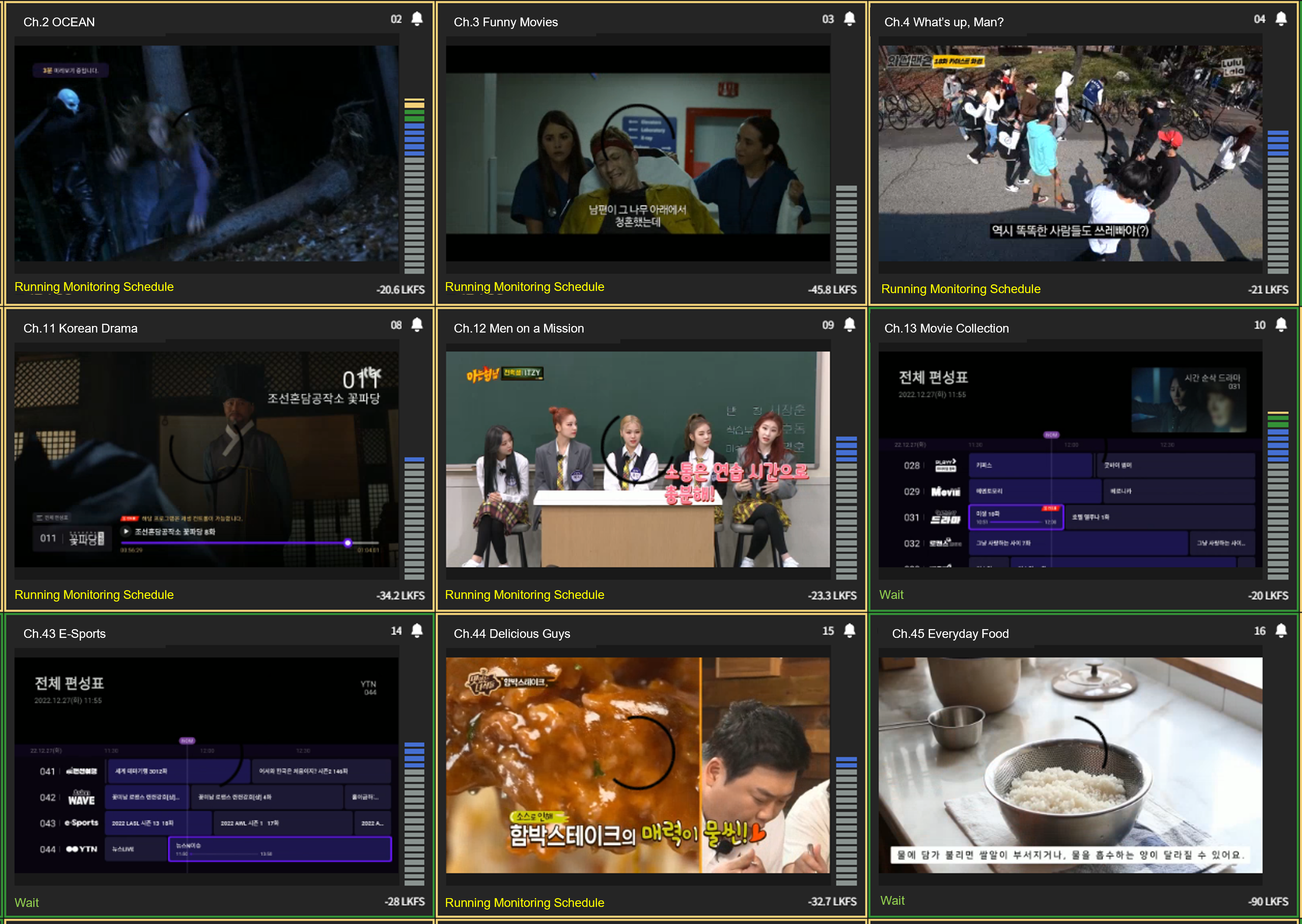Click the Wait status under Ch.45 Everyday Food
Image resolution: width=1302 pixels, height=924 pixels.
point(892,901)
